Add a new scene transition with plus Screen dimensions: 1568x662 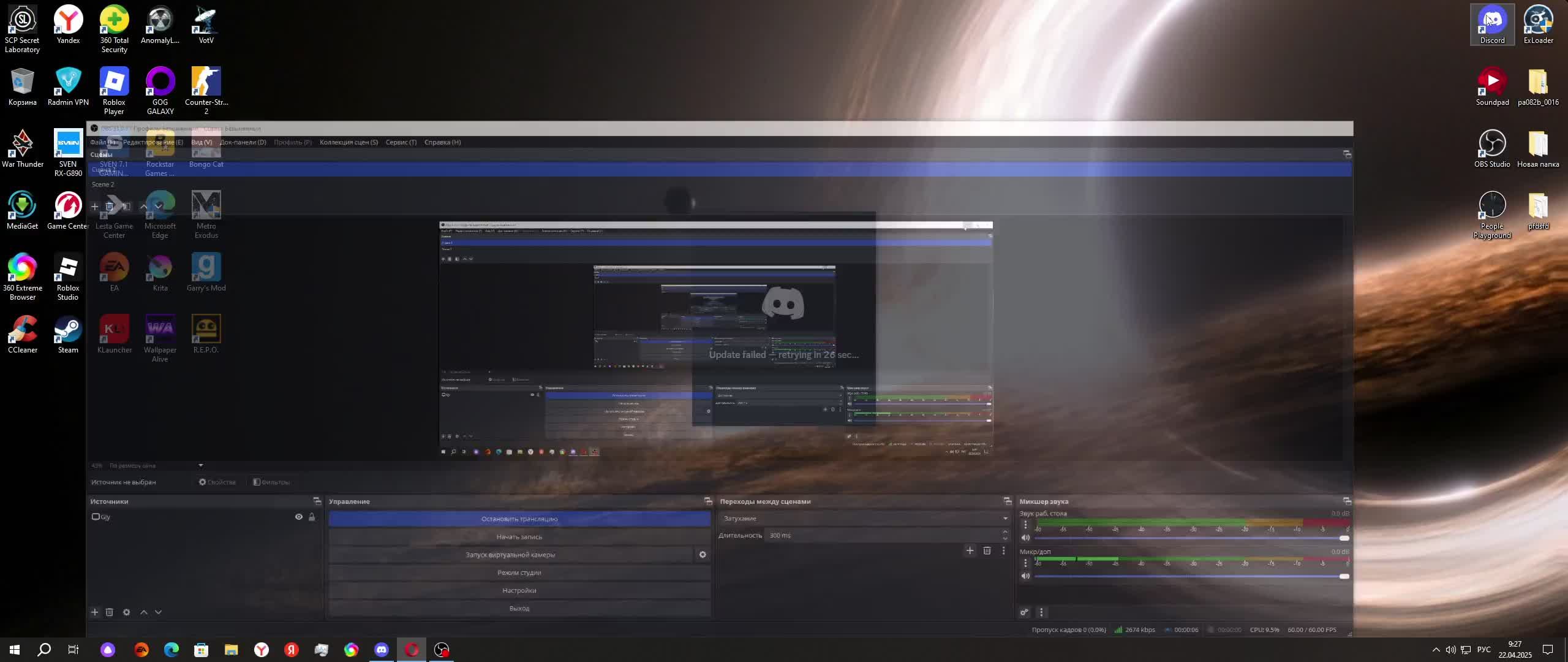[x=970, y=550]
